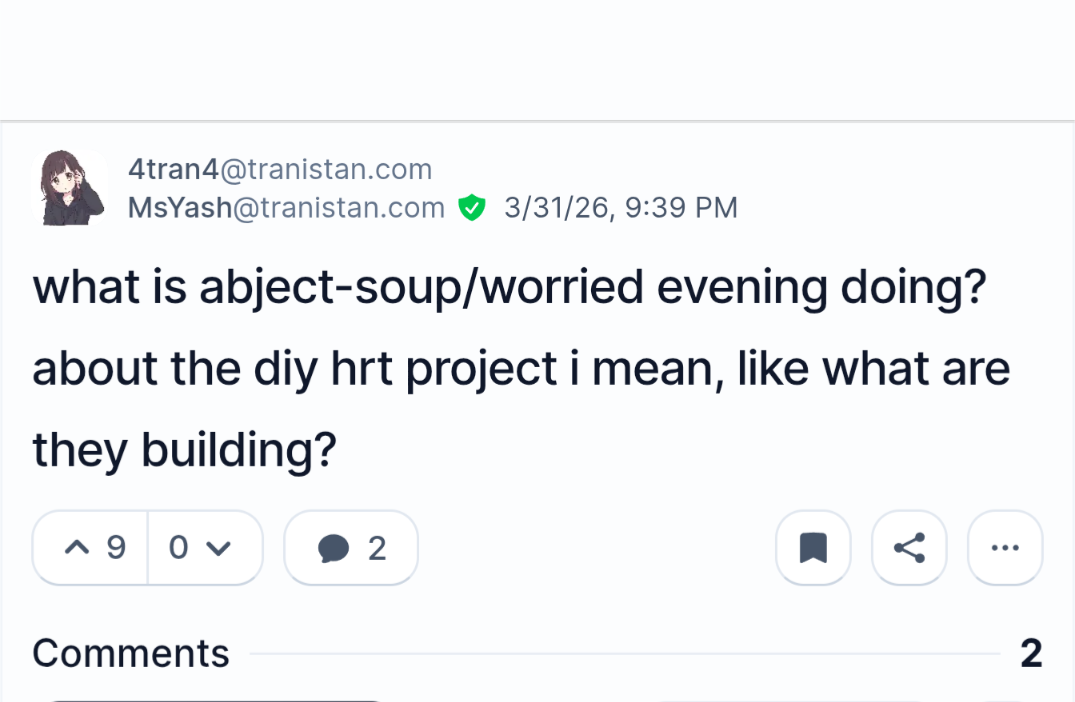The width and height of the screenshot is (1075, 702).
Task: Open comments via the speech bubble icon
Action: click(333, 548)
